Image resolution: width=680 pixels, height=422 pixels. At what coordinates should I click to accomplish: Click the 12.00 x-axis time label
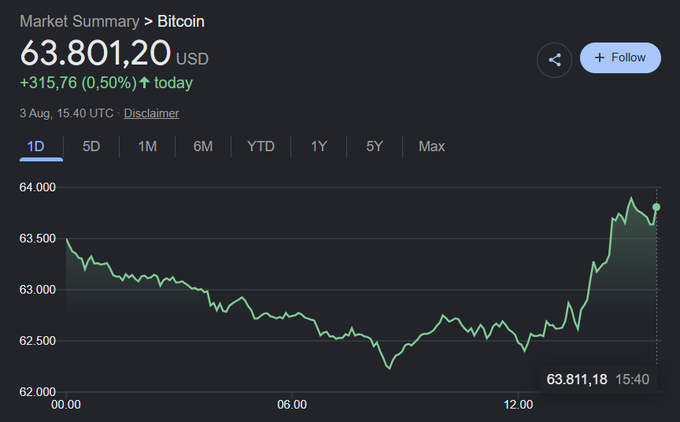coord(518,405)
